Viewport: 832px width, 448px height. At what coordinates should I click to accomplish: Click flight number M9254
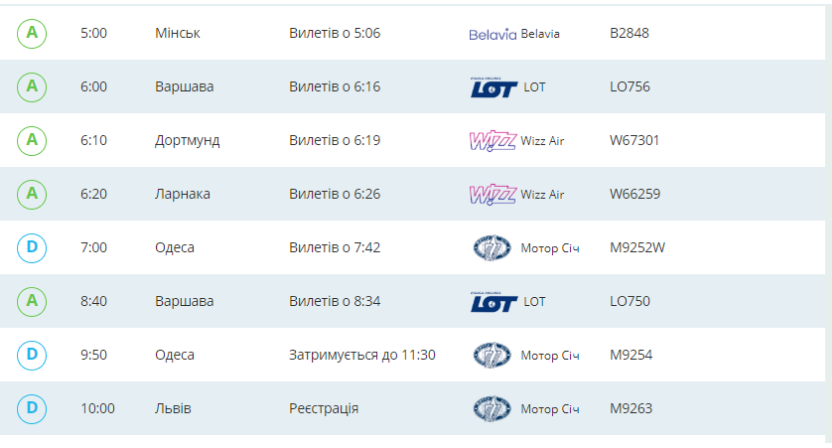coord(629,355)
